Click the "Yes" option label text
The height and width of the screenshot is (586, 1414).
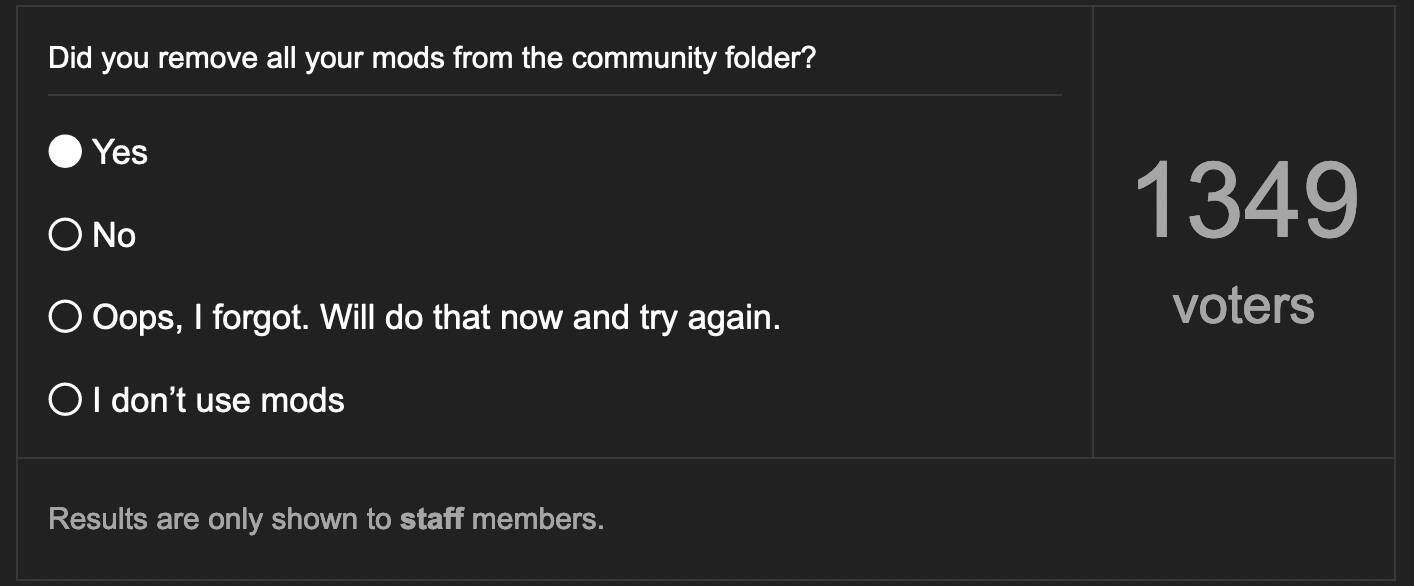click(120, 152)
